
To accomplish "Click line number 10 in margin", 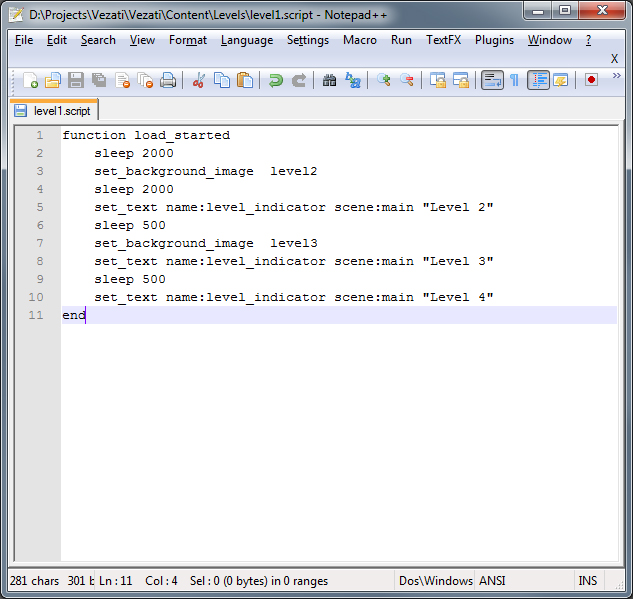I will coord(36,297).
